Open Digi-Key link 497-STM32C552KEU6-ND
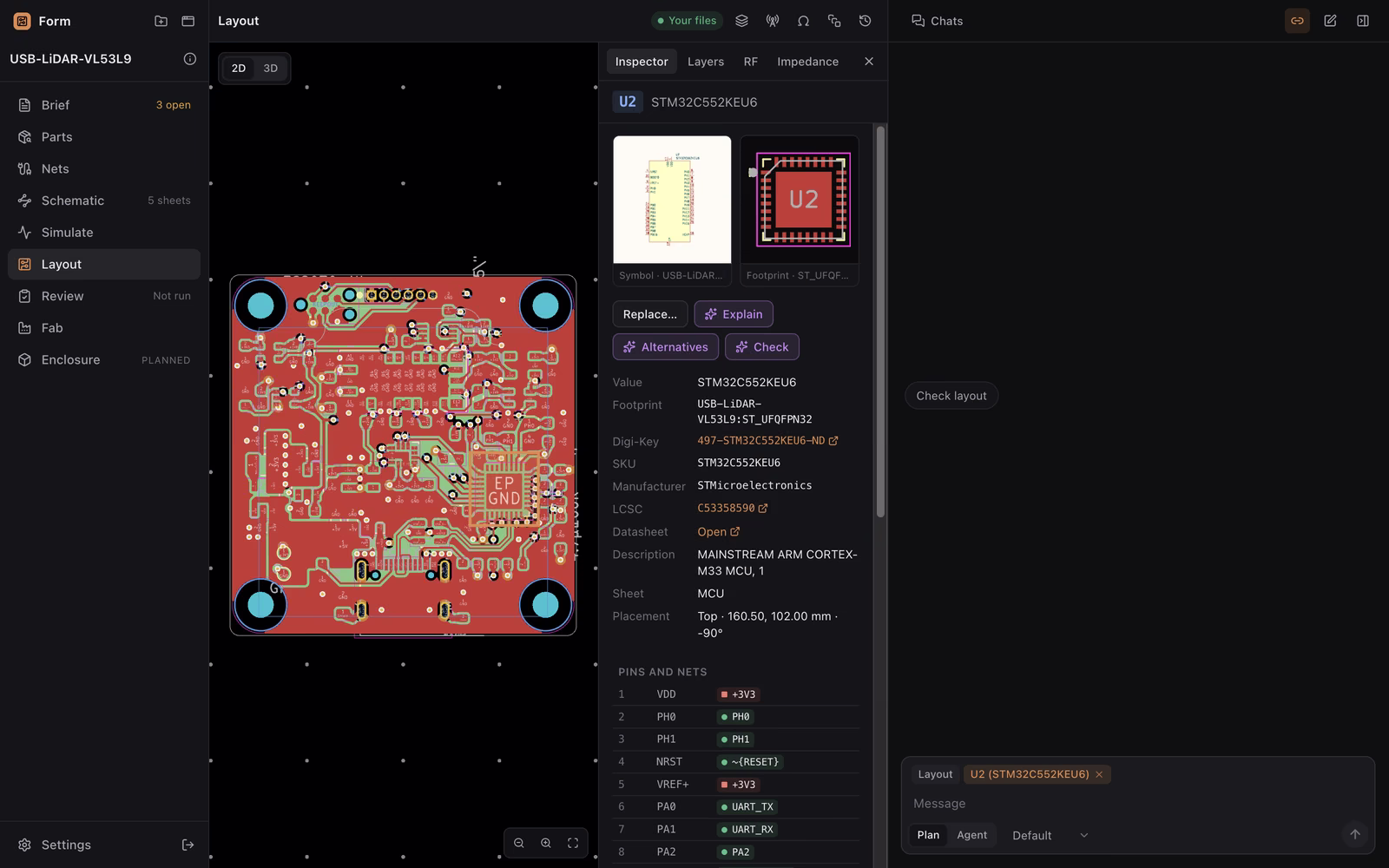This screenshot has width=1389, height=868. [x=767, y=441]
